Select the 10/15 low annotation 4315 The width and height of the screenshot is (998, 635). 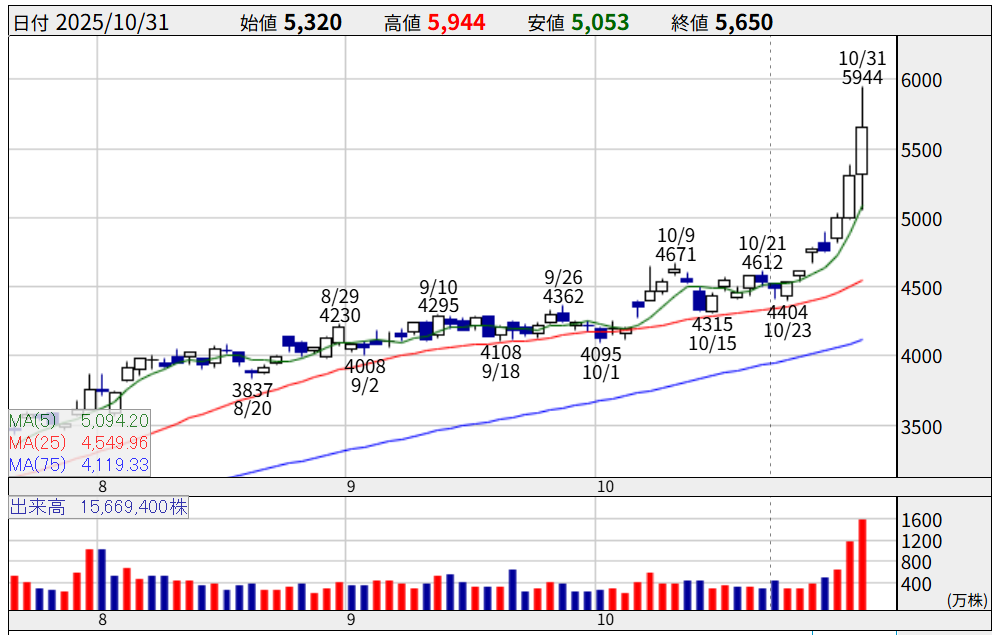pyautogui.click(x=712, y=325)
